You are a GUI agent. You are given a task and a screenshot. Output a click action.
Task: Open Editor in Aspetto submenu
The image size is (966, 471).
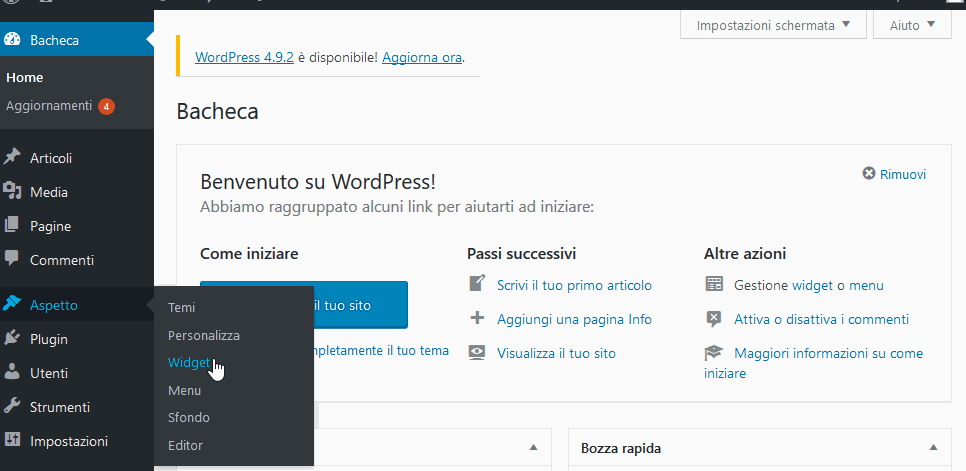(x=185, y=445)
